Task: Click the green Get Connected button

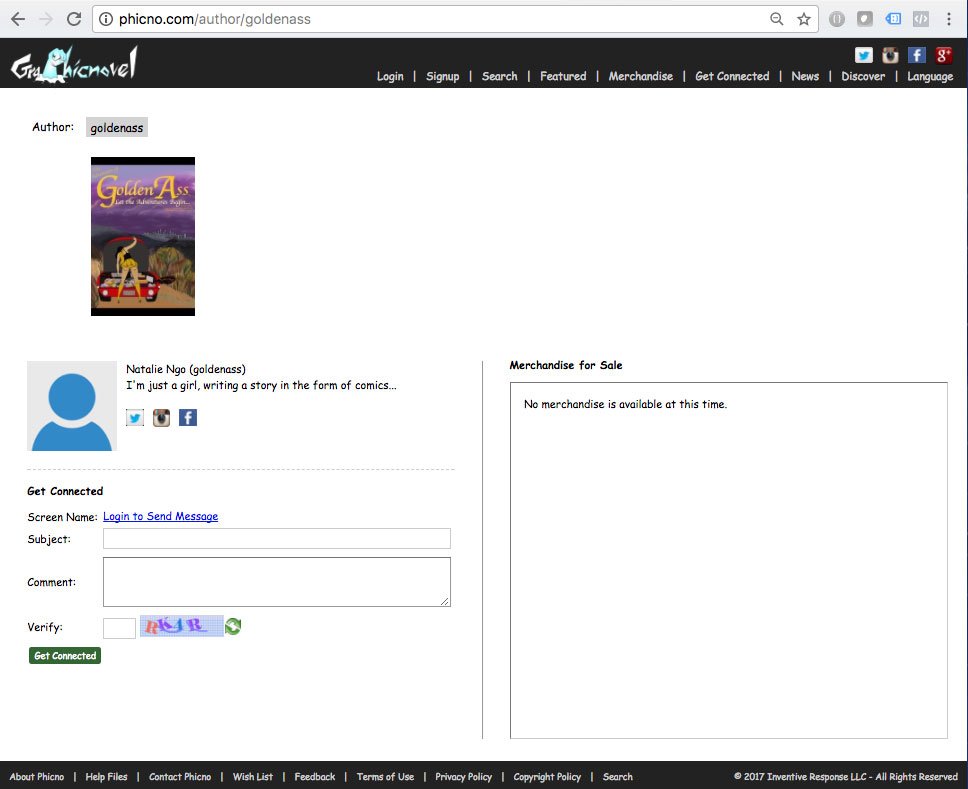Action: 65,656
